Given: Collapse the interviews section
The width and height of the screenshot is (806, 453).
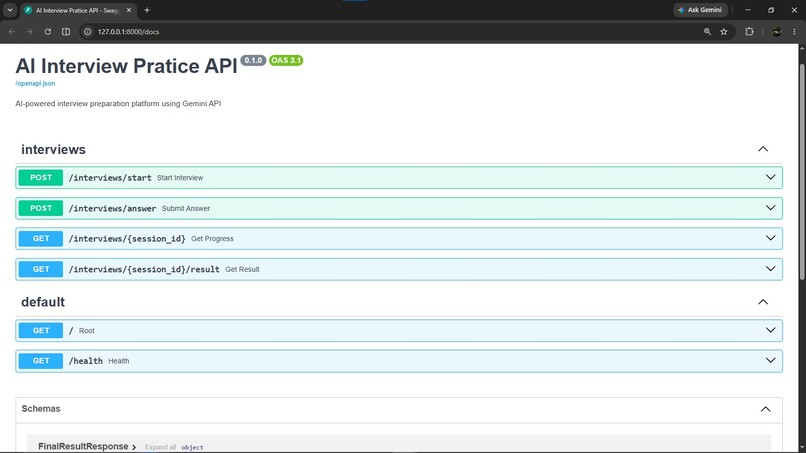Looking at the screenshot, I should point(763,149).
